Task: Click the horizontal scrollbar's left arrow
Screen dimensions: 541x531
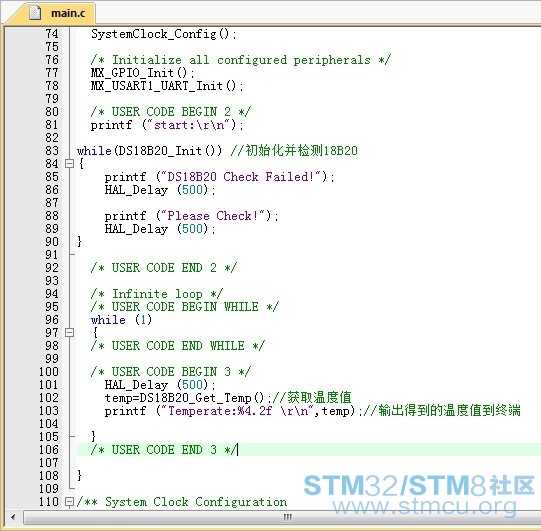Action: pos(13,517)
